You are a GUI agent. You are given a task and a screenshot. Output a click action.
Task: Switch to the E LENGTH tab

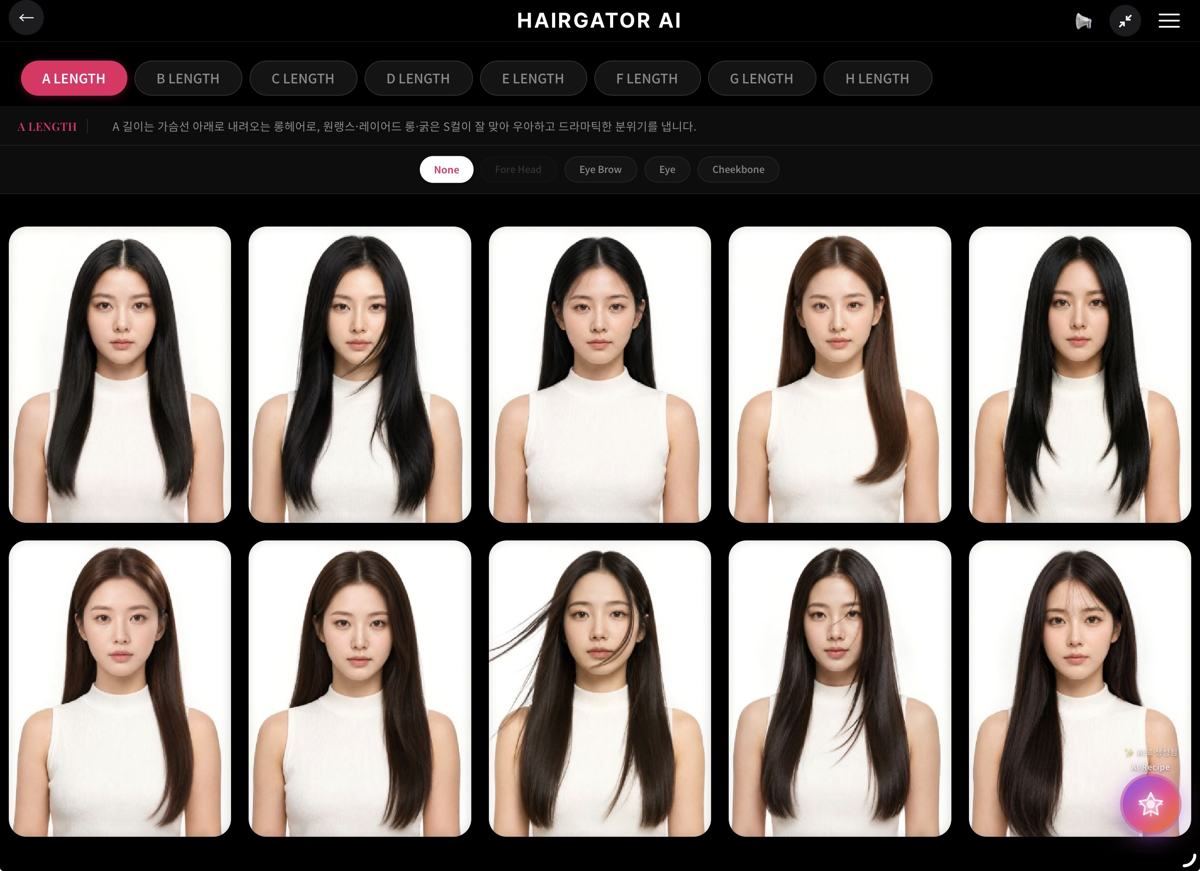(x=533, y=78)
